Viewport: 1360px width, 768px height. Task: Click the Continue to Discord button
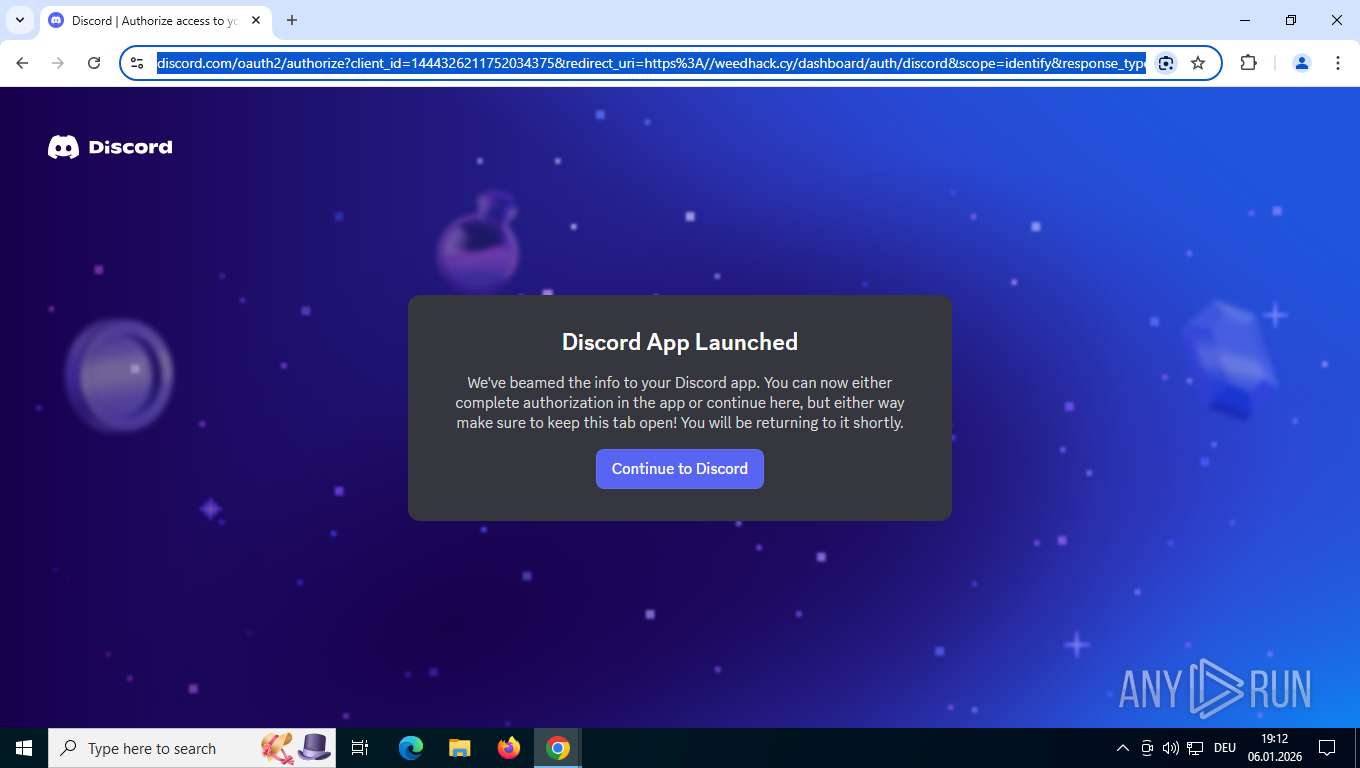point(680,469)
